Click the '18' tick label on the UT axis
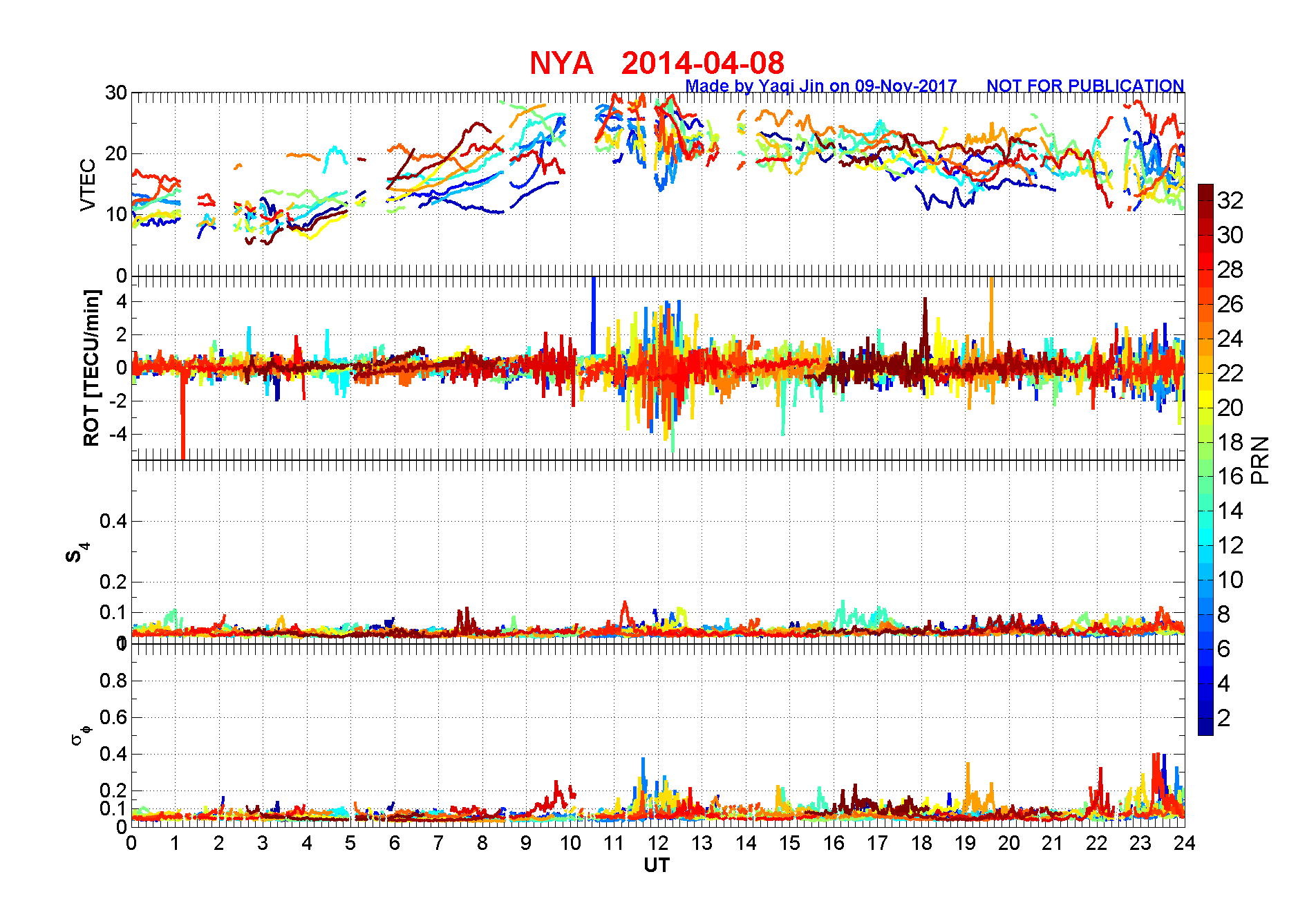The image size is (1316, 919). pos(921,843)
